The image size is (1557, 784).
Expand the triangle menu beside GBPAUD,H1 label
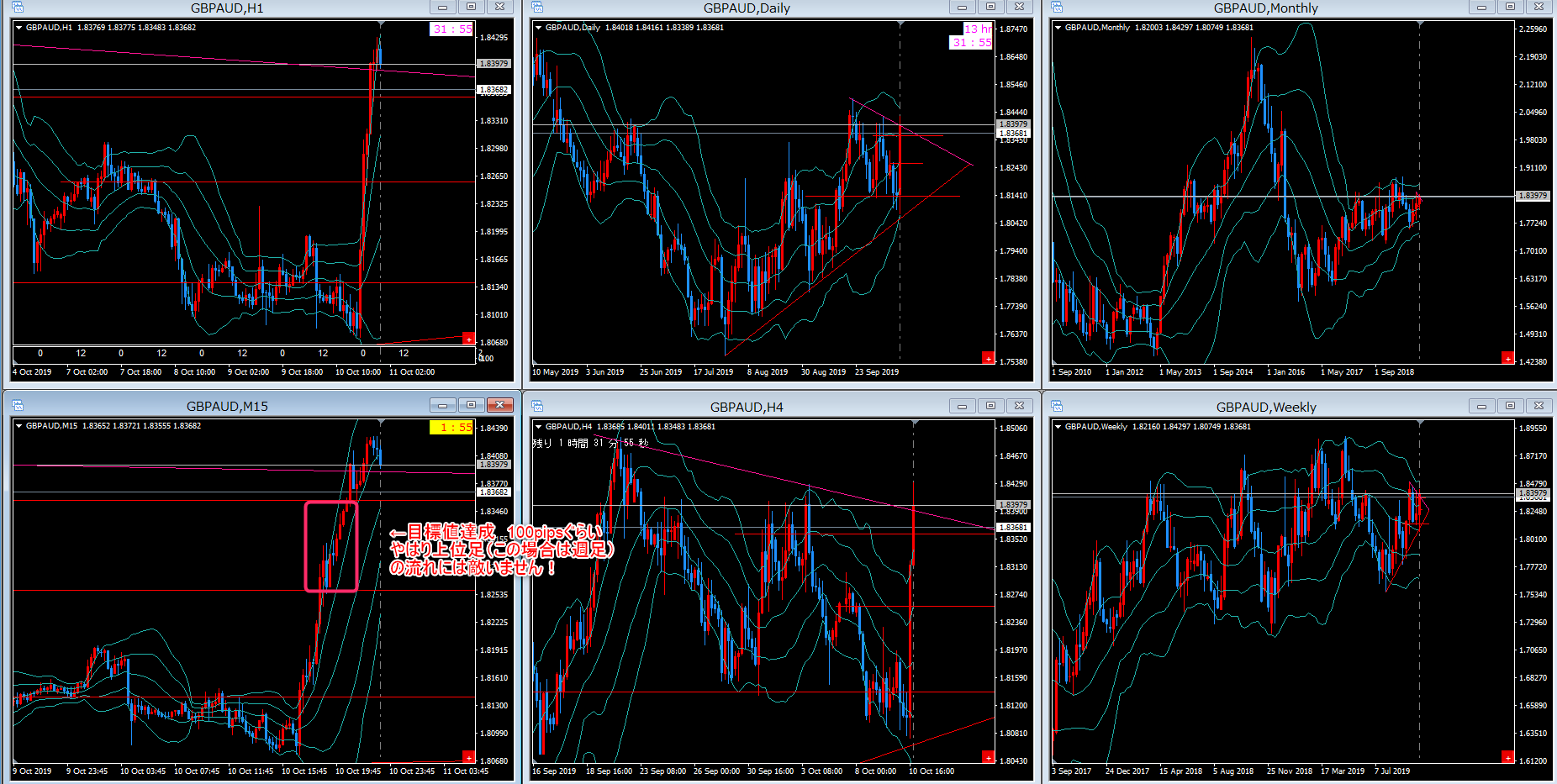pos(18,28)
